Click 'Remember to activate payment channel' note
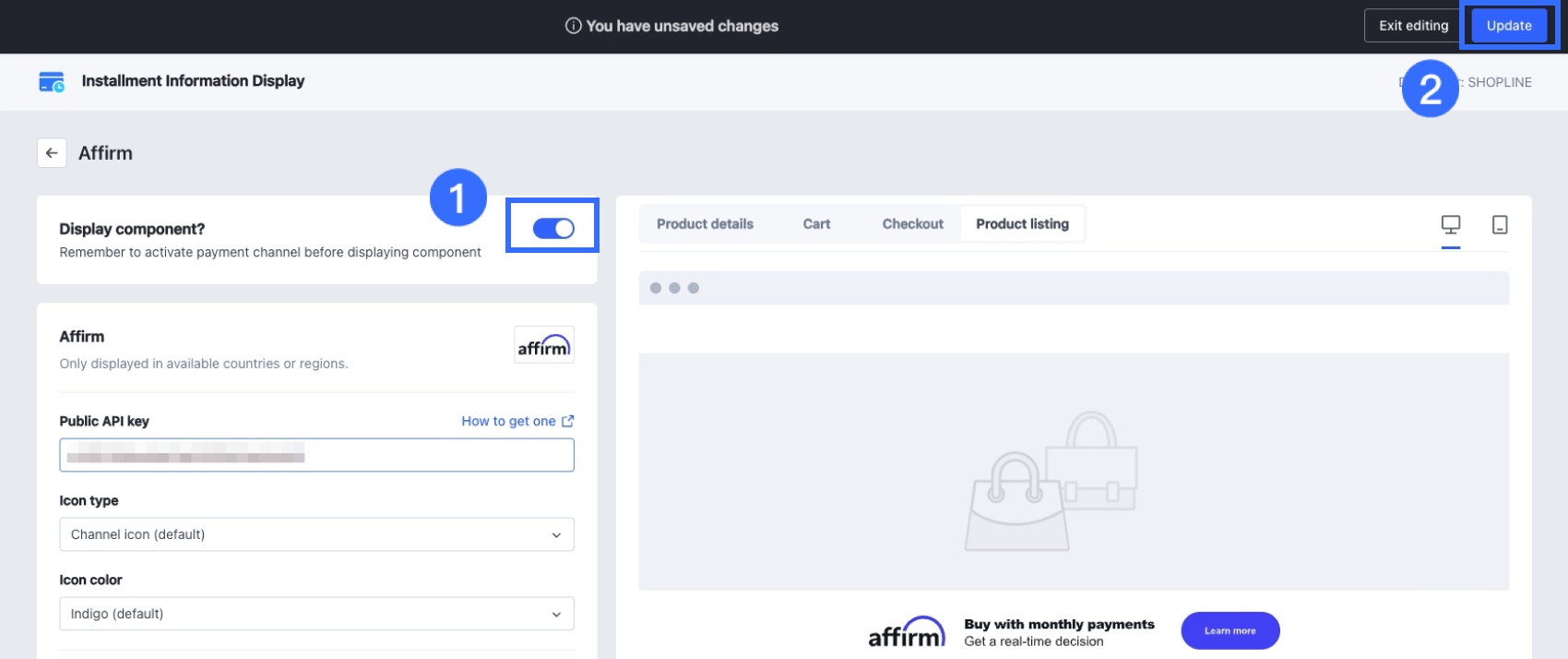Viewport: 1568px width, 659px height. 270,252
